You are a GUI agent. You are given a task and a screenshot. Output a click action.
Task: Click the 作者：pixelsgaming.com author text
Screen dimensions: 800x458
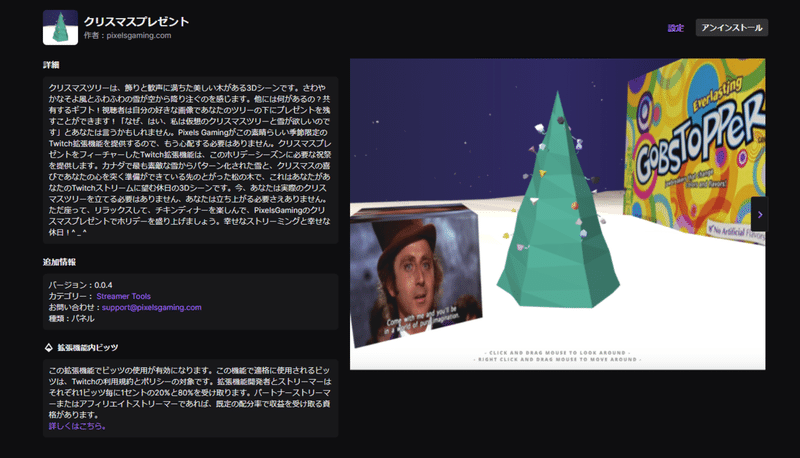point(128,36)
